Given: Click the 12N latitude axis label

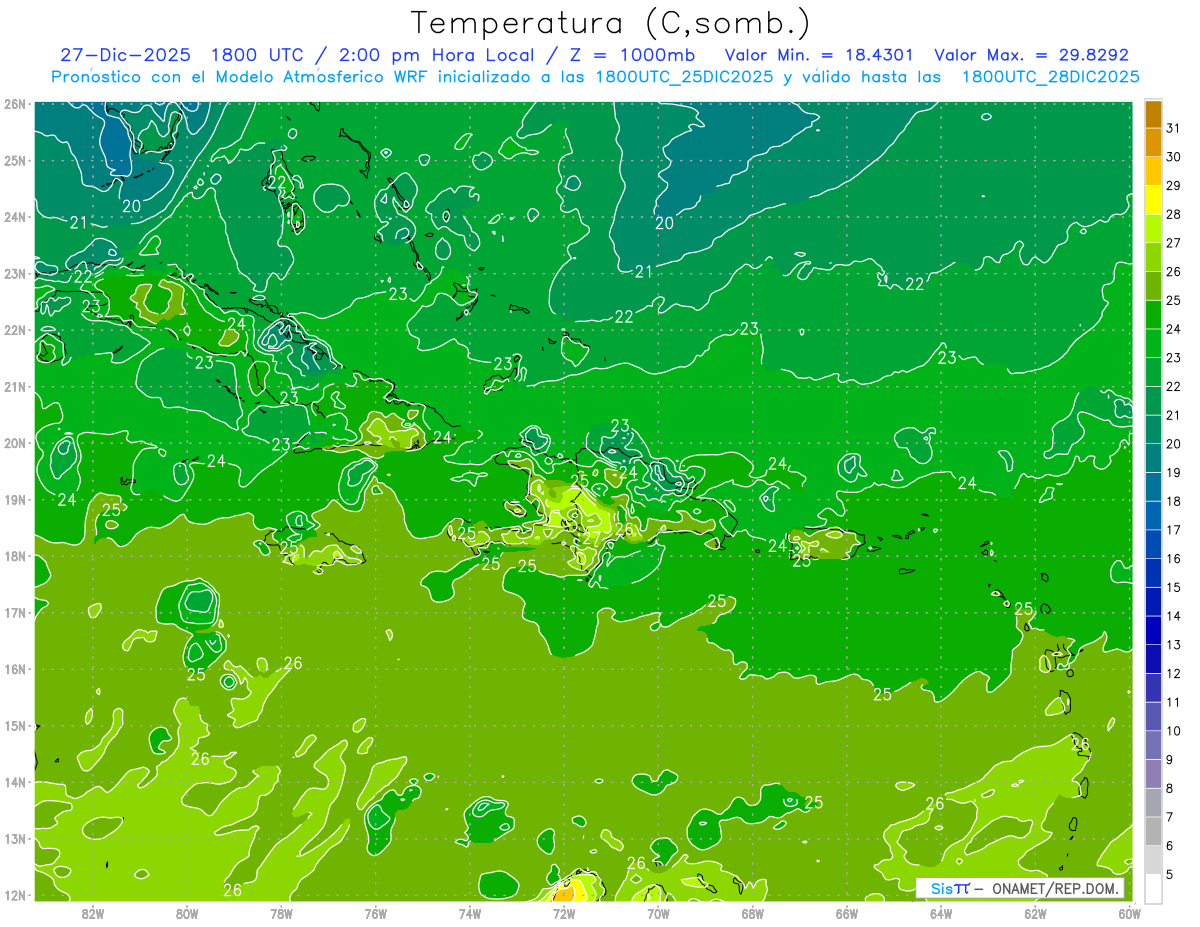Looking at the screenshot, I should (x=15, y=895).
